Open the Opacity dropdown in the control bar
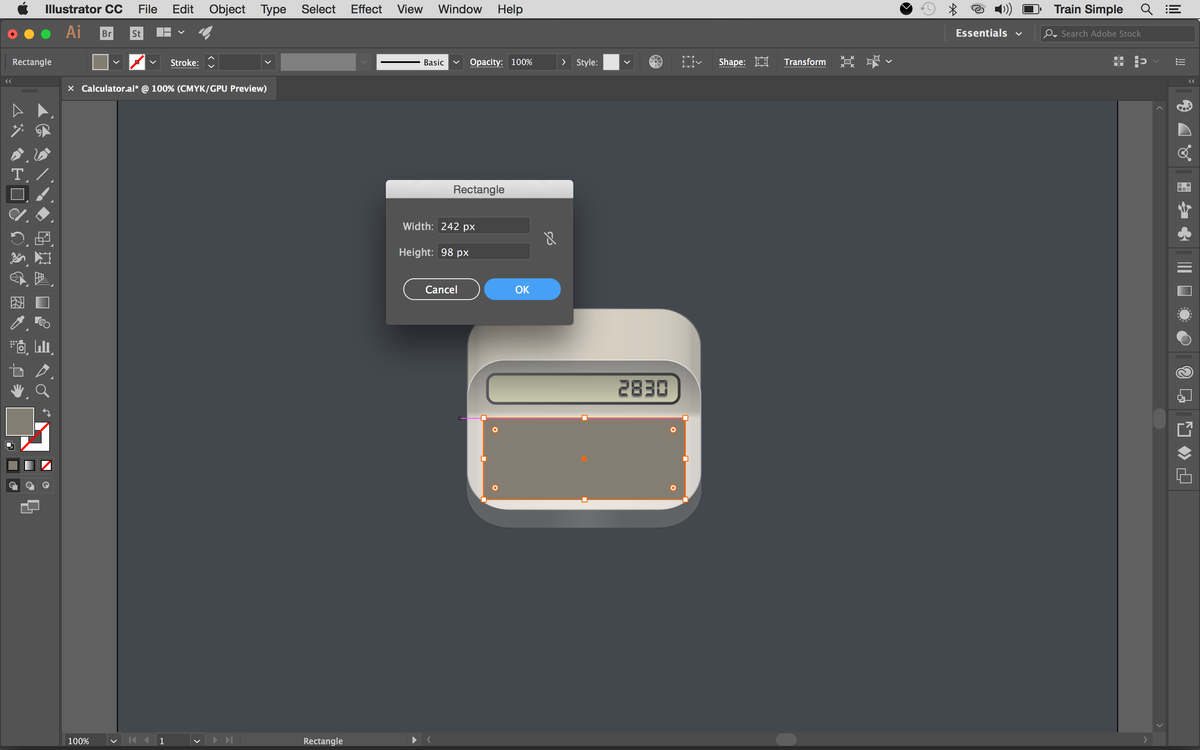Viewport: 1200px width, 750px height. (x=563, y=61)
